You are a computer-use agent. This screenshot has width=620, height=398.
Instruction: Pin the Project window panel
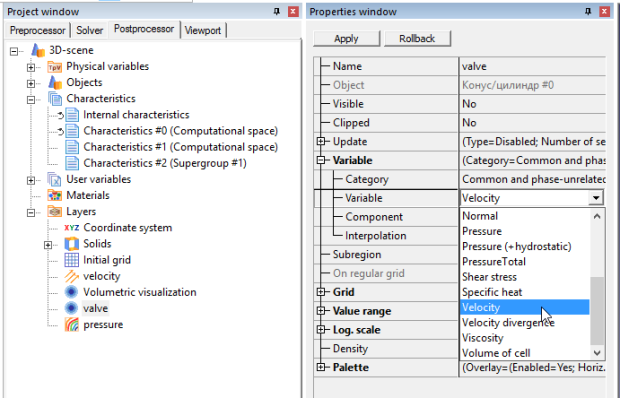click(277, 12)
